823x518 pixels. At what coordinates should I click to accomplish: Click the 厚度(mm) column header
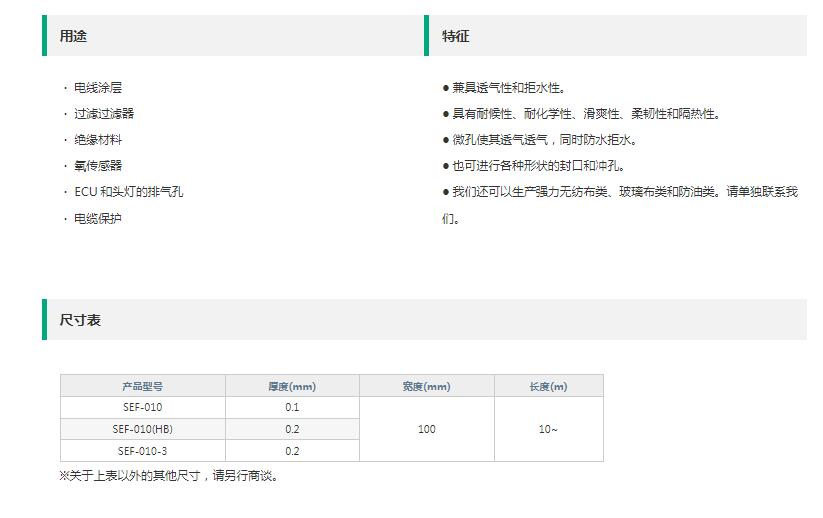292,386
